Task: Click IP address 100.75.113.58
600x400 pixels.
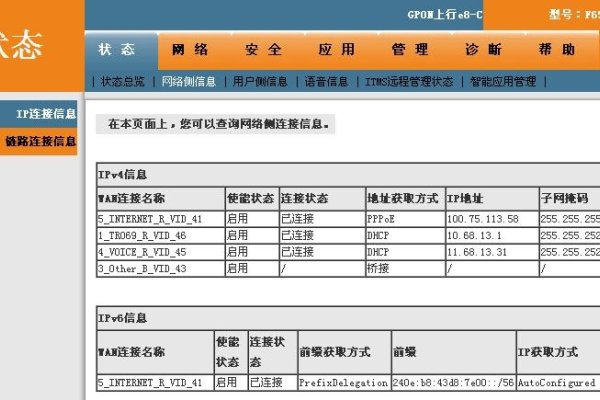Action: point(483,219)
